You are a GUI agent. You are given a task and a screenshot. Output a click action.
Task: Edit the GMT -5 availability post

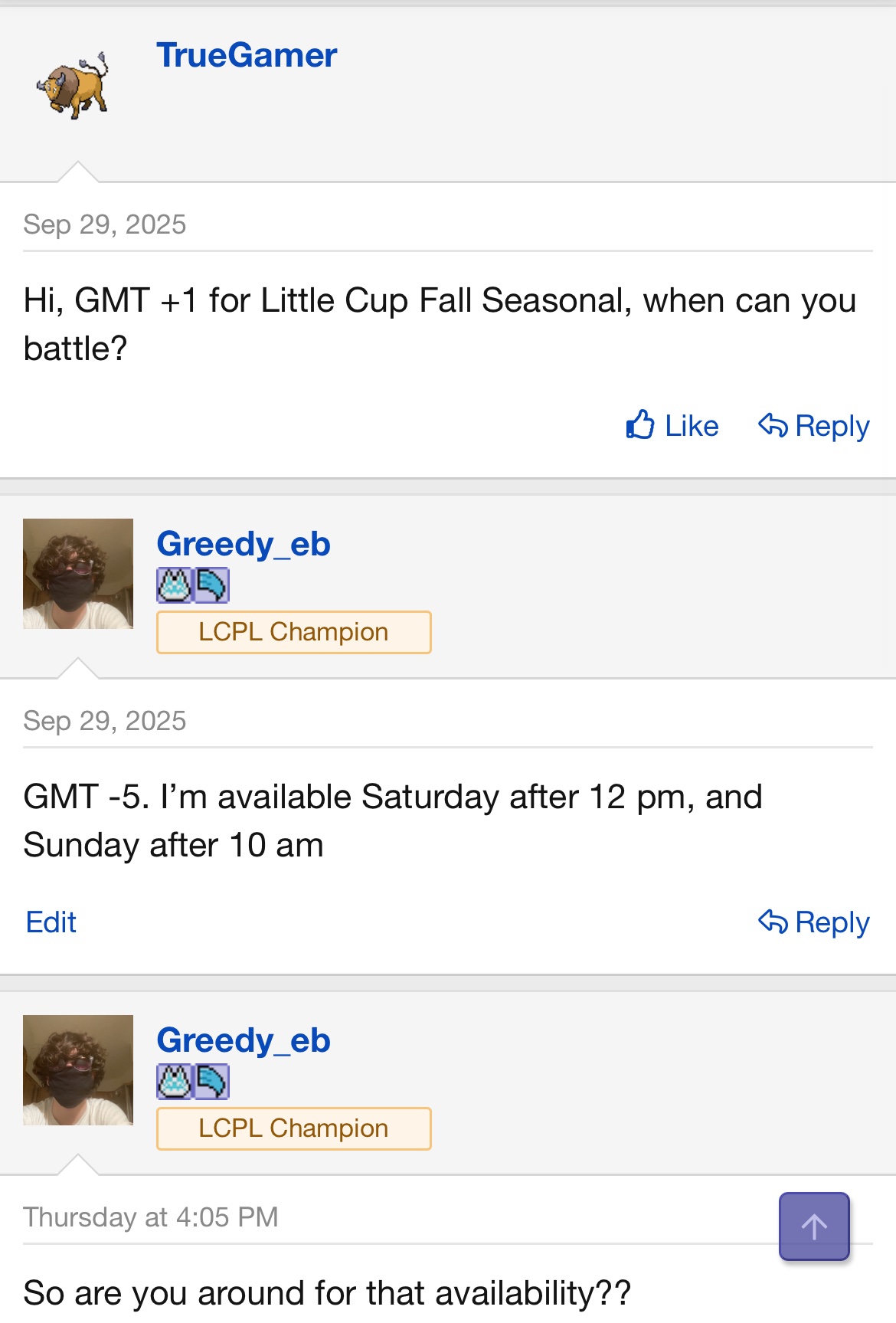[51, 922]
